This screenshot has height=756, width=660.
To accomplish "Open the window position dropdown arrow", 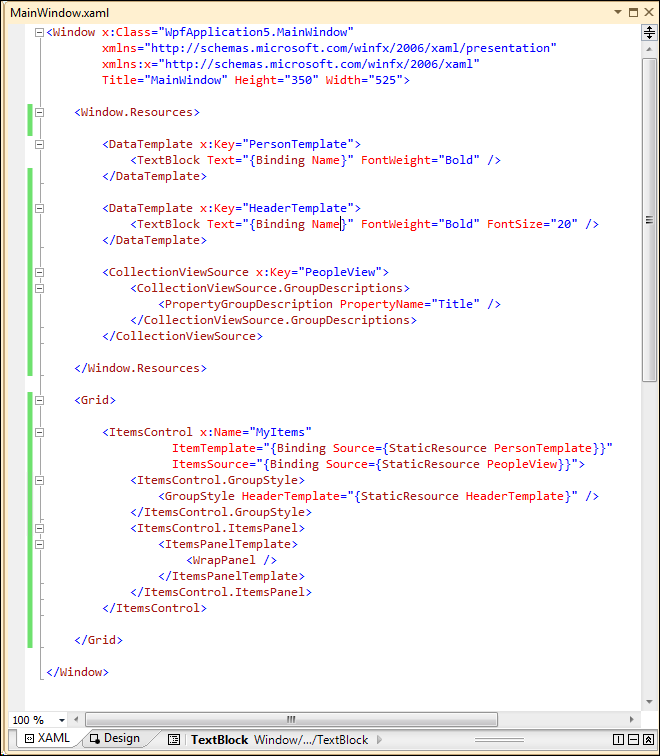I will pos(618,12).
